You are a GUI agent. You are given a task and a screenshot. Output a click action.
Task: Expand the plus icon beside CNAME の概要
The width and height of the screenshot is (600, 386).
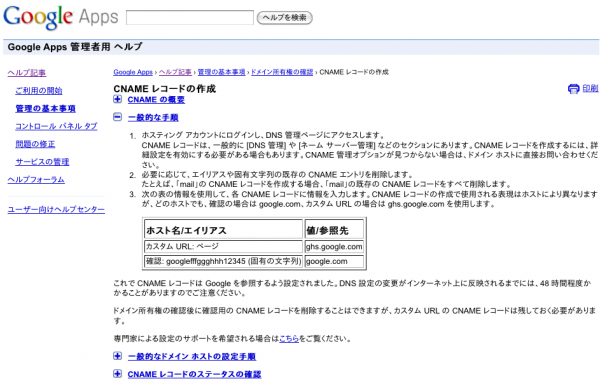coord(117,99)
